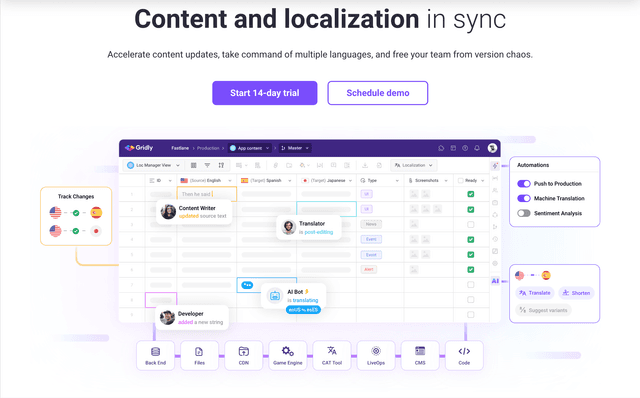
Task: Click the Schedule demo button
Action: pos(378,93)
